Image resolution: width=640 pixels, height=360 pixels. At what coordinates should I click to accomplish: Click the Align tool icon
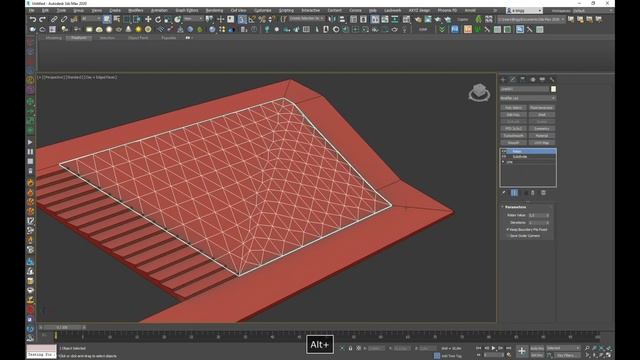[342, 19]
